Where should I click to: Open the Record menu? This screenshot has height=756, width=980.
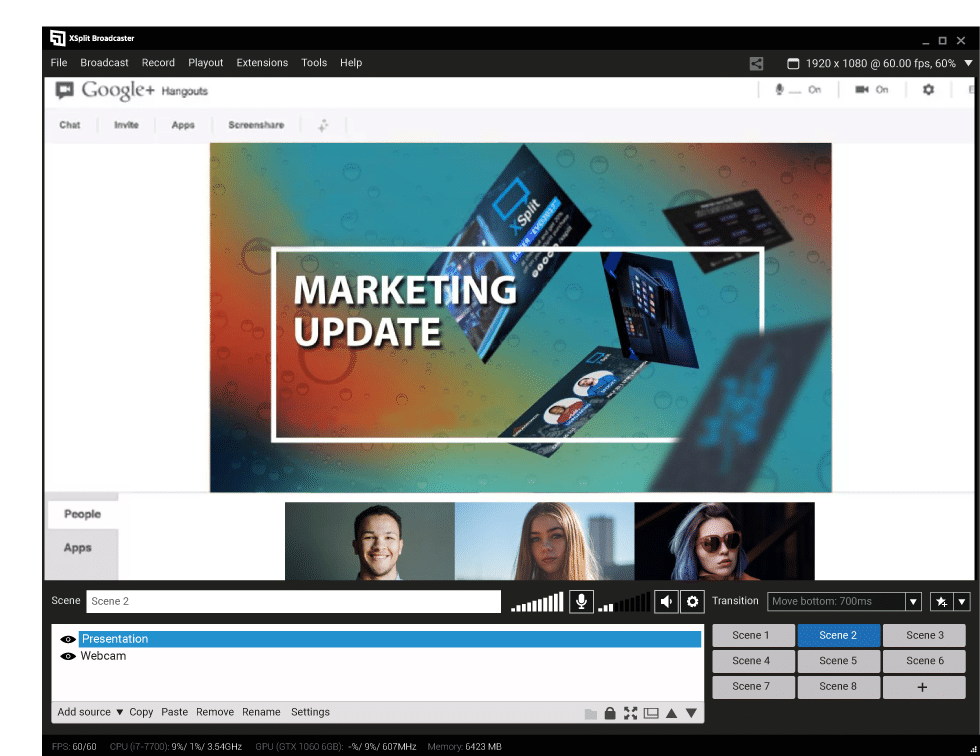158,62
